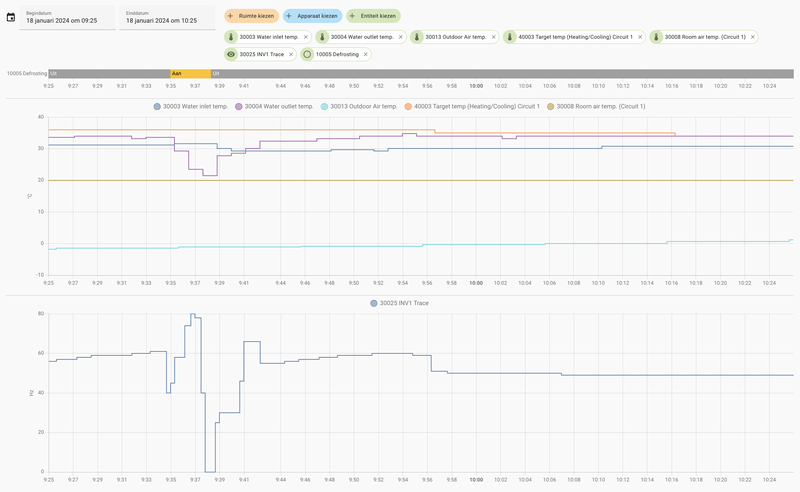Open the calendar date picker icon
This screenshot has height=492, width=800.
[11, 17]
